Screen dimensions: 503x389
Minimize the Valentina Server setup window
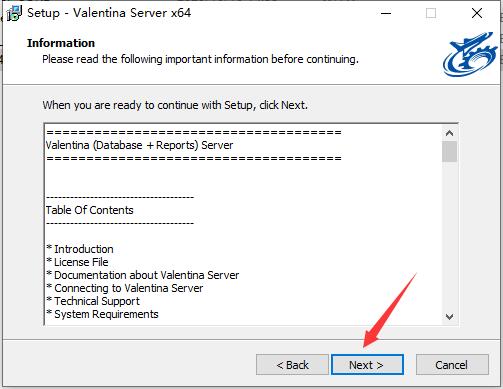tap(386, 13)
